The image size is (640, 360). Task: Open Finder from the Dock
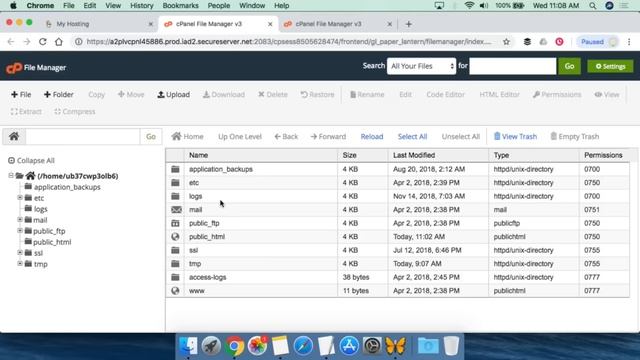(x=188, y=346)
